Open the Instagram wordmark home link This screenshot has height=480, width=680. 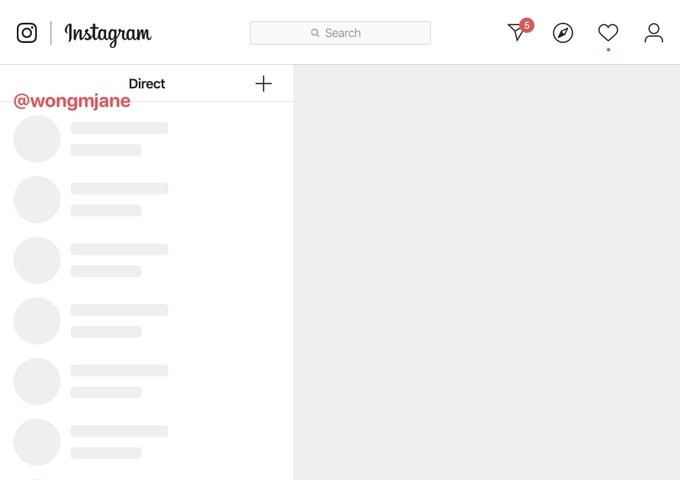pyautogui.click(x=108, y=34)
